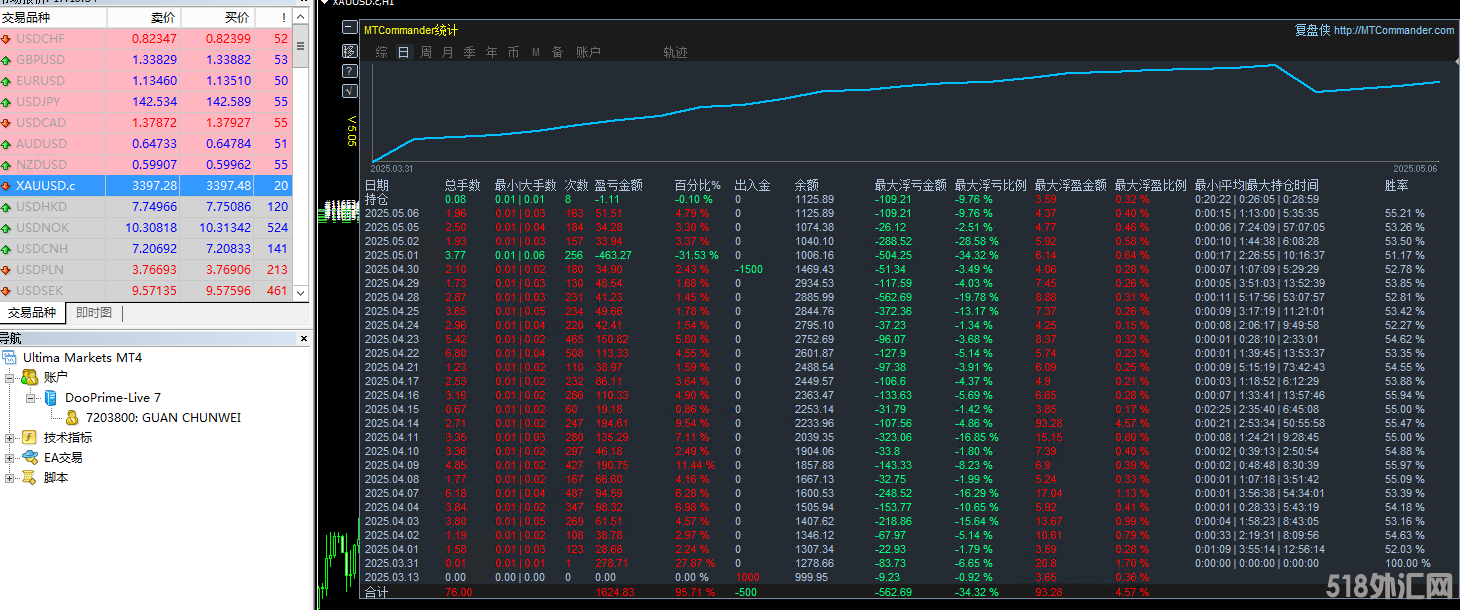Select the 月 monthly statistics tab

coord(448,52)
